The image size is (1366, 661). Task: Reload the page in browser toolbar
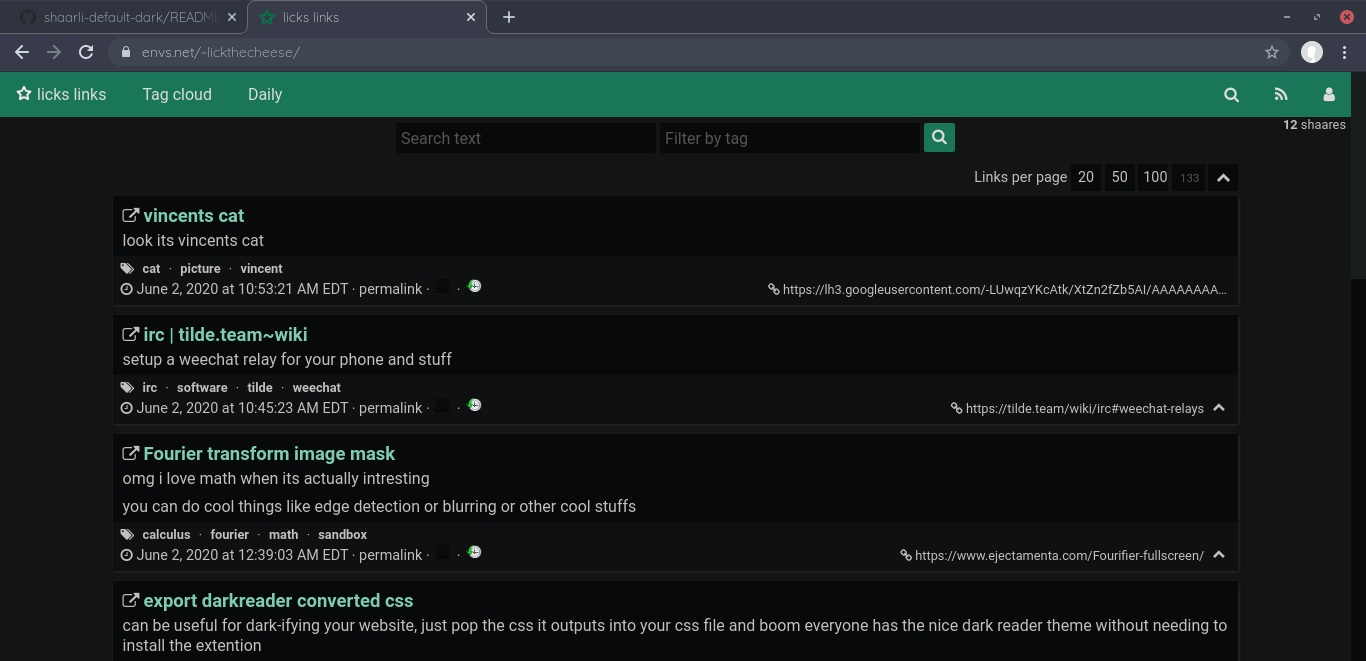(x=86, y=52)
